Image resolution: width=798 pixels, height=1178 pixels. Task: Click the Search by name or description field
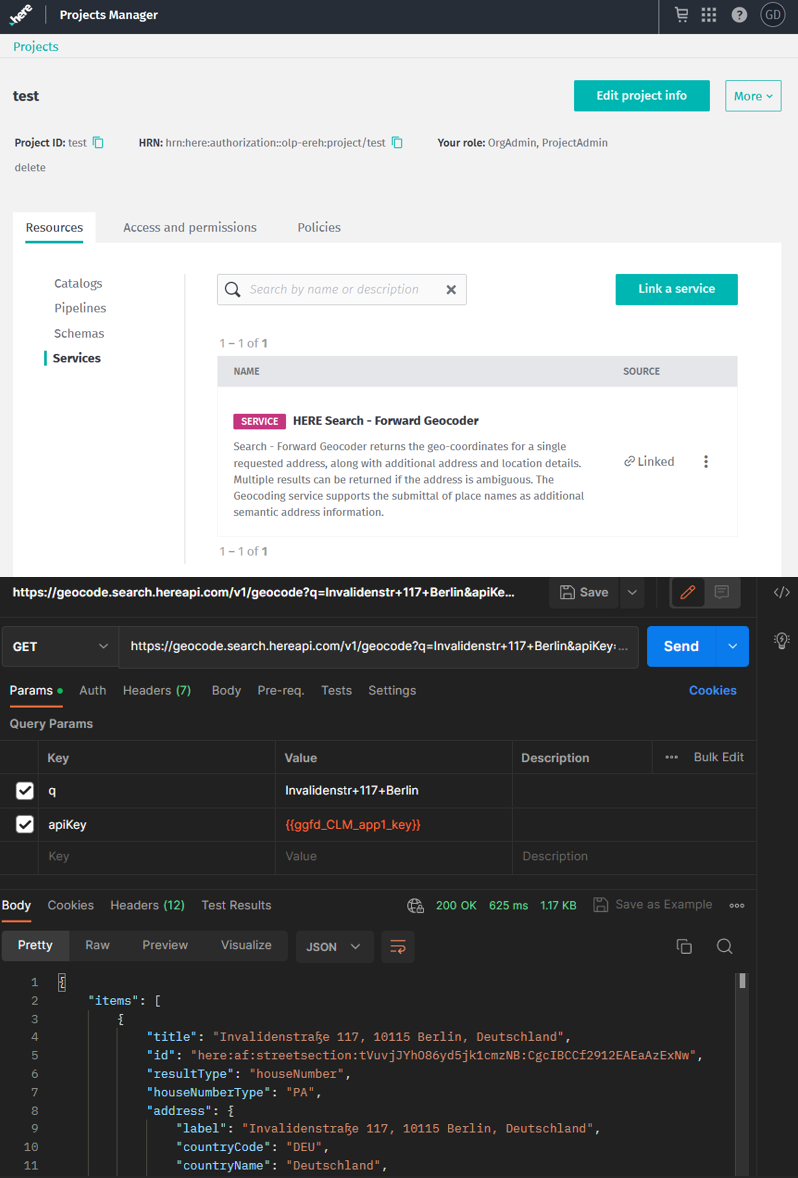point(342,289)
